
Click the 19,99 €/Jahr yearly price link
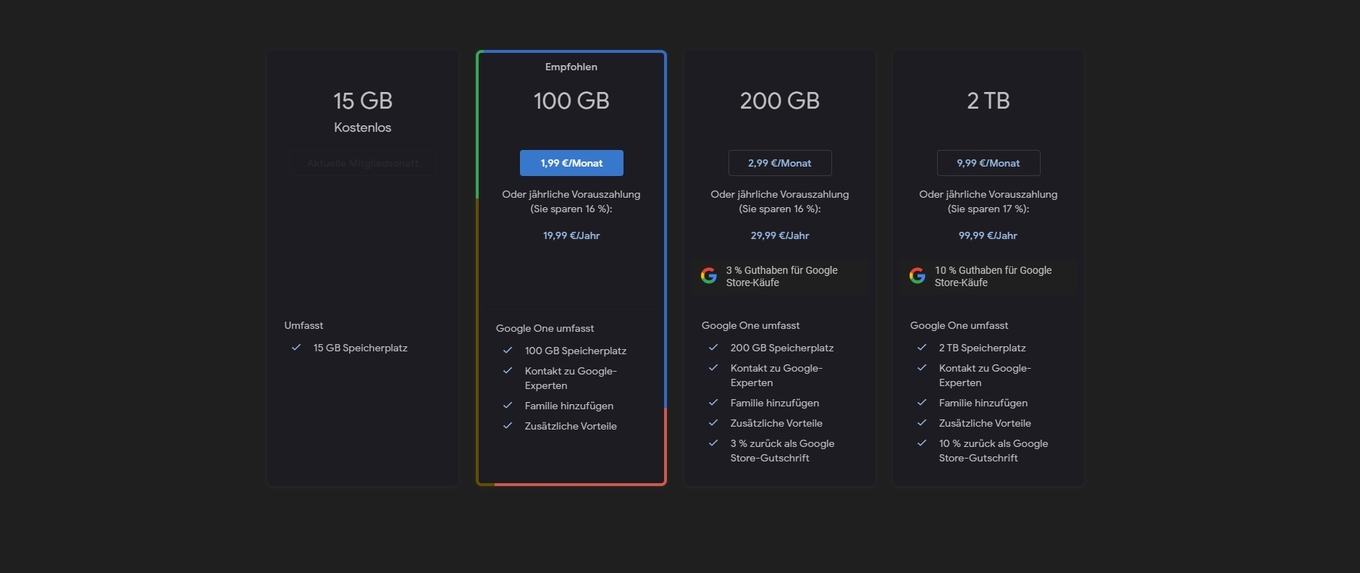(x=571, y=236)
